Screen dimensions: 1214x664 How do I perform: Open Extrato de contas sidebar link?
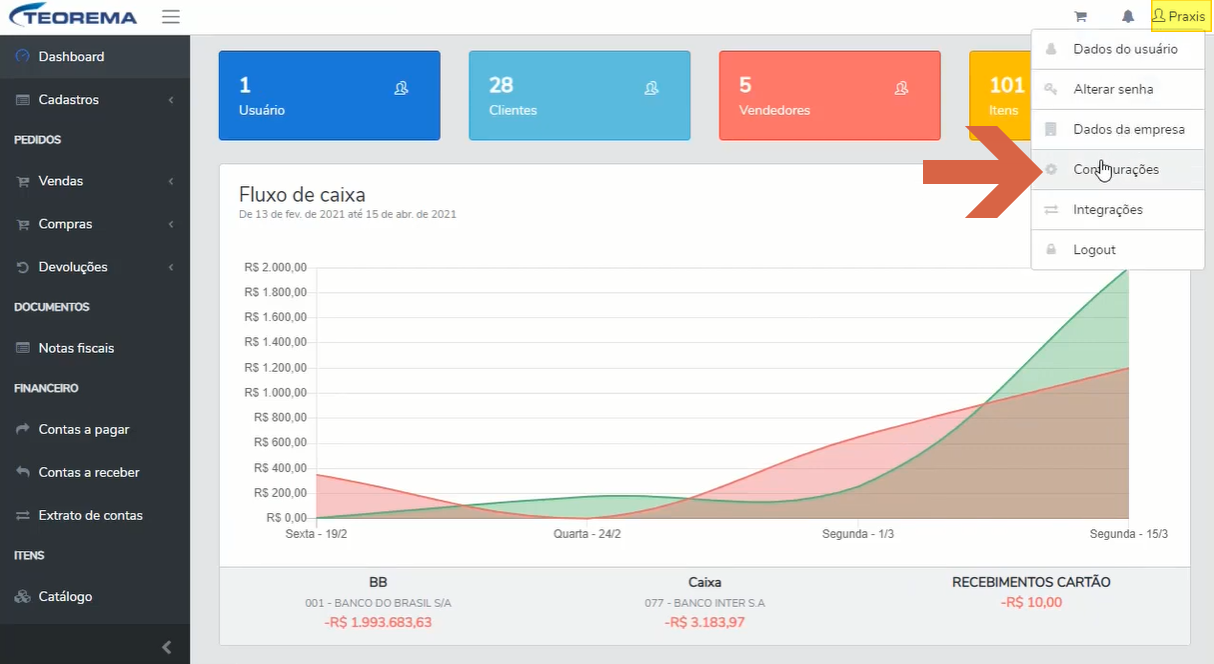95,515
